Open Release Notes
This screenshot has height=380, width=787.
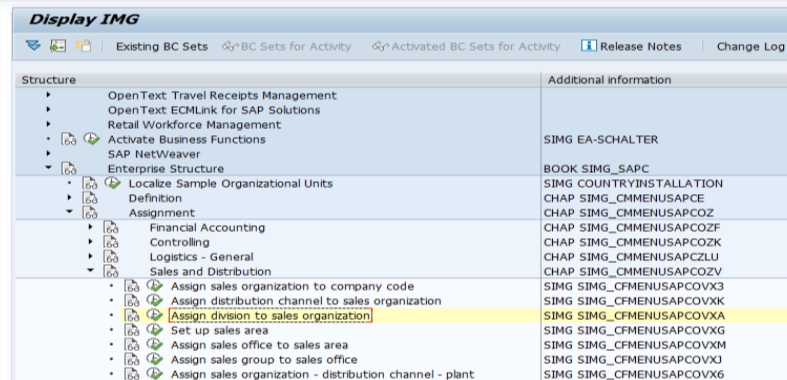coord(631,47)
